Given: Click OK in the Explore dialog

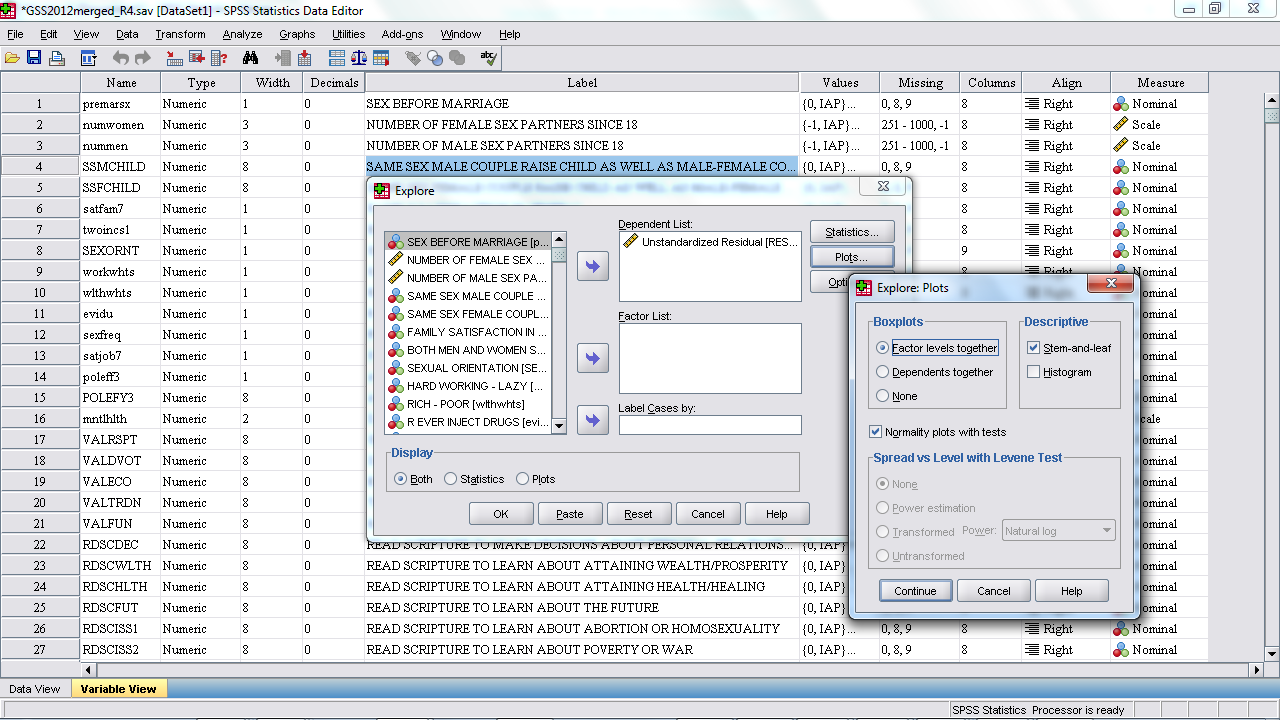Looking at the screenshot, I should point(501,514).
